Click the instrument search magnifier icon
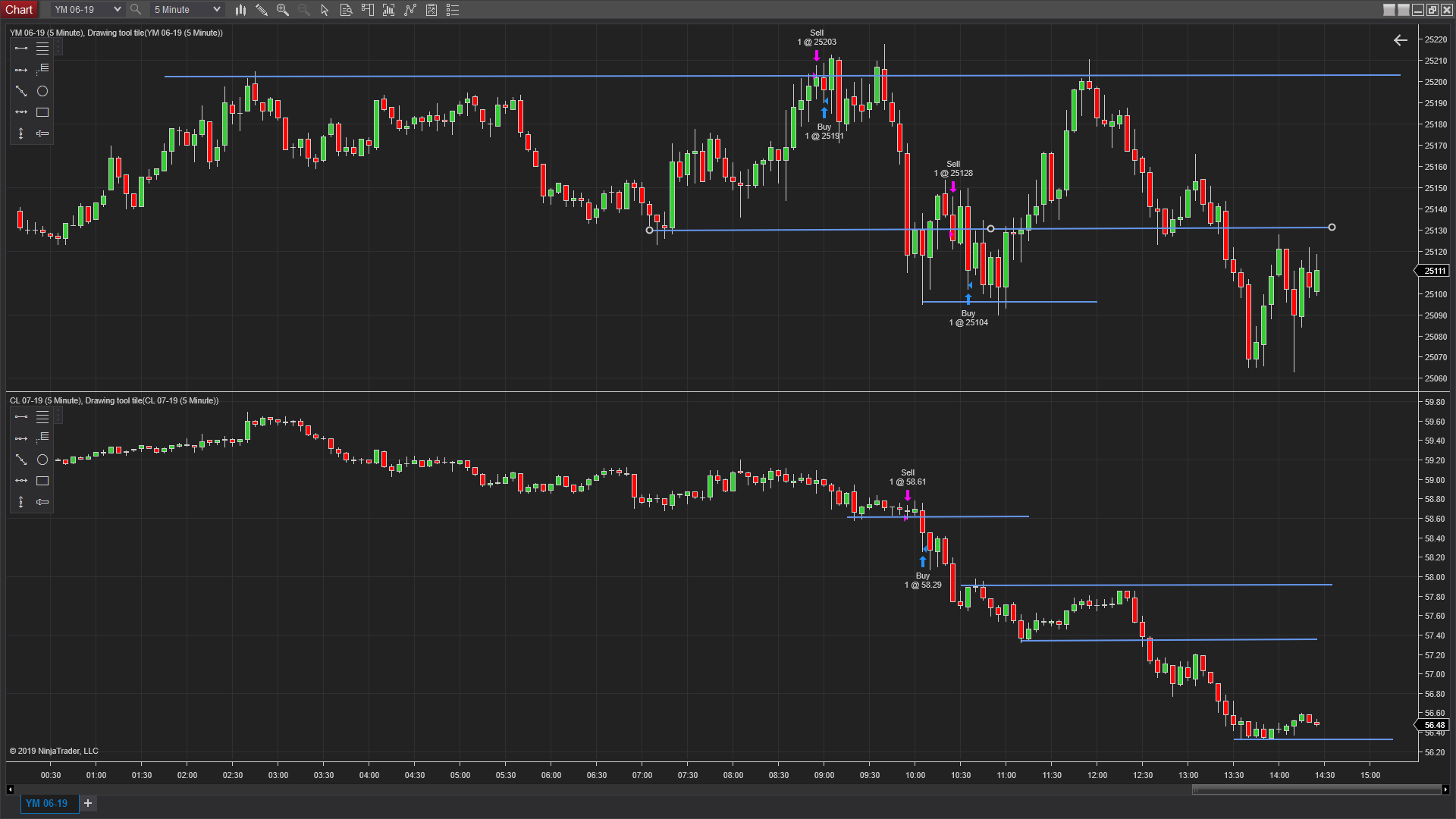This screenshot has width=1456, height=819. (x=136, y=10)
